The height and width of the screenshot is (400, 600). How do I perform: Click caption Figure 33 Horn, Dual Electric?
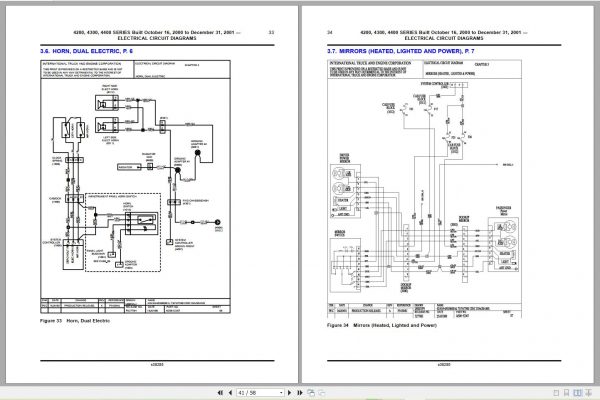[x=75, y=321]
